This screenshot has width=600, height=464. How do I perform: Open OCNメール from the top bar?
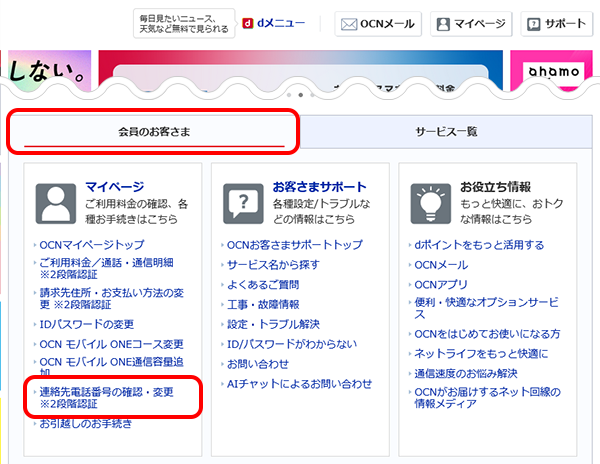coord(377,23)
